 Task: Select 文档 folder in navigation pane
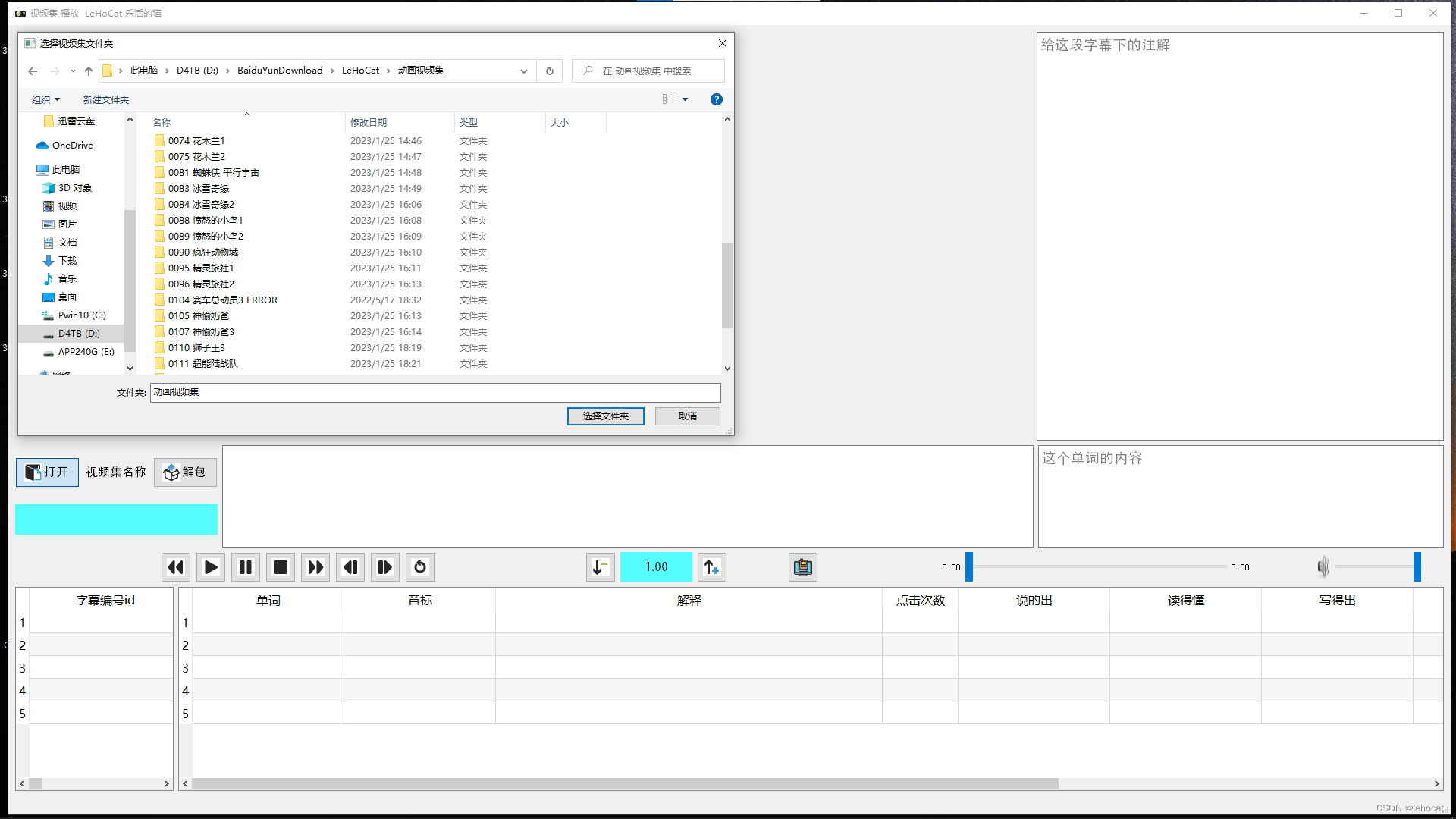point(67,243)
